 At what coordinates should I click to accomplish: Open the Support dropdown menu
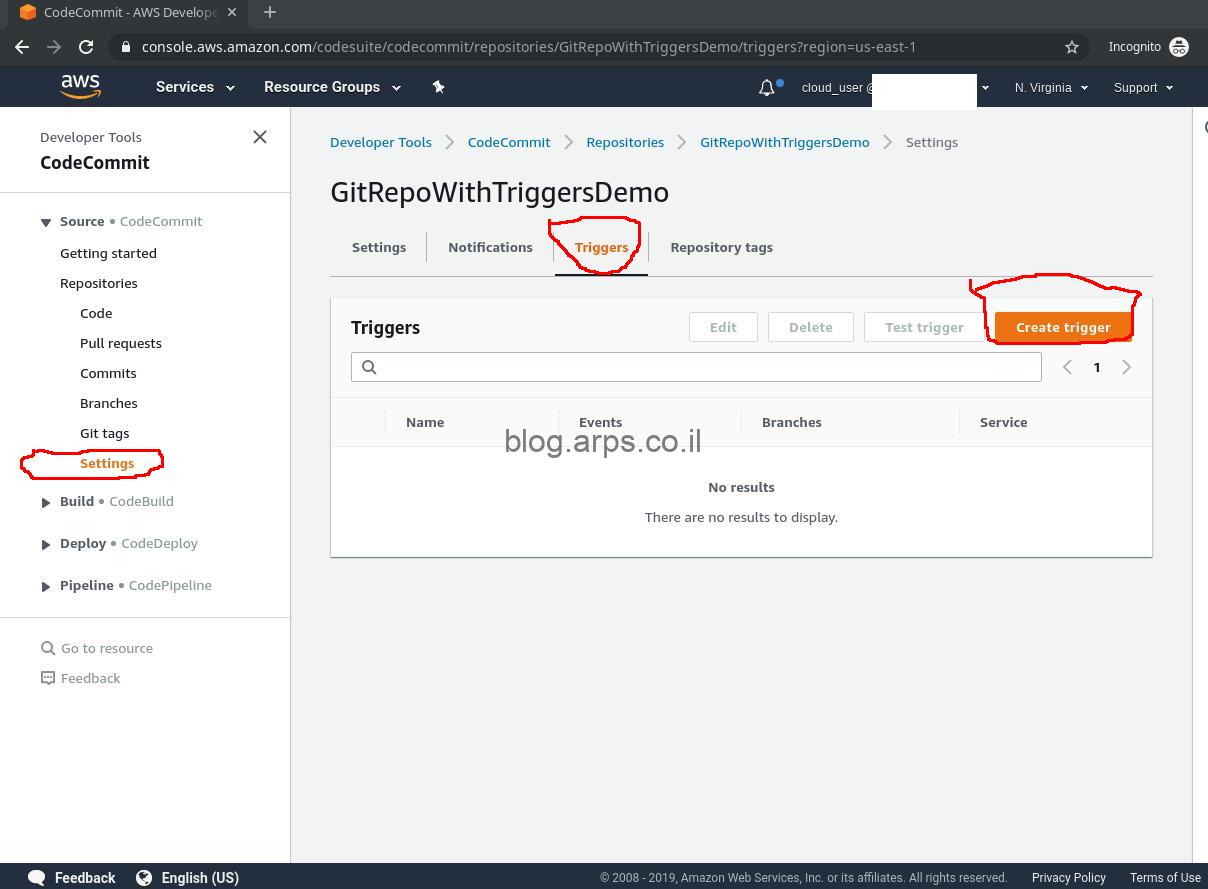pyautogui.click(x=1143, y=88)
